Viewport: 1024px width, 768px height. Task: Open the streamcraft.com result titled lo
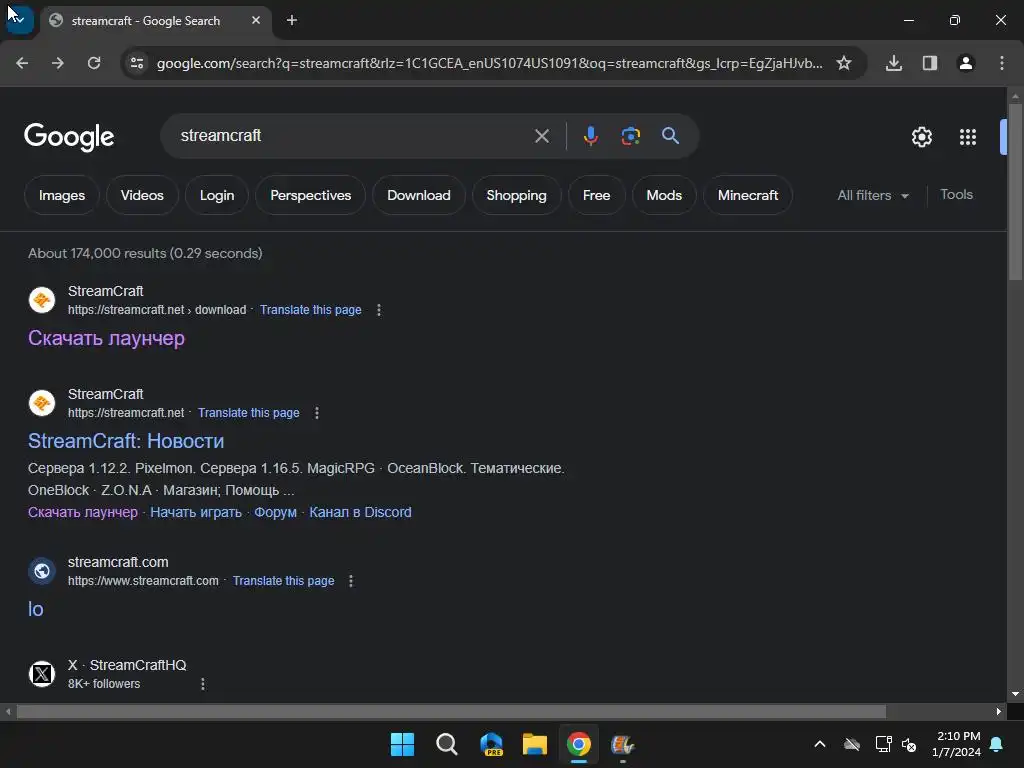pos(36,609)
